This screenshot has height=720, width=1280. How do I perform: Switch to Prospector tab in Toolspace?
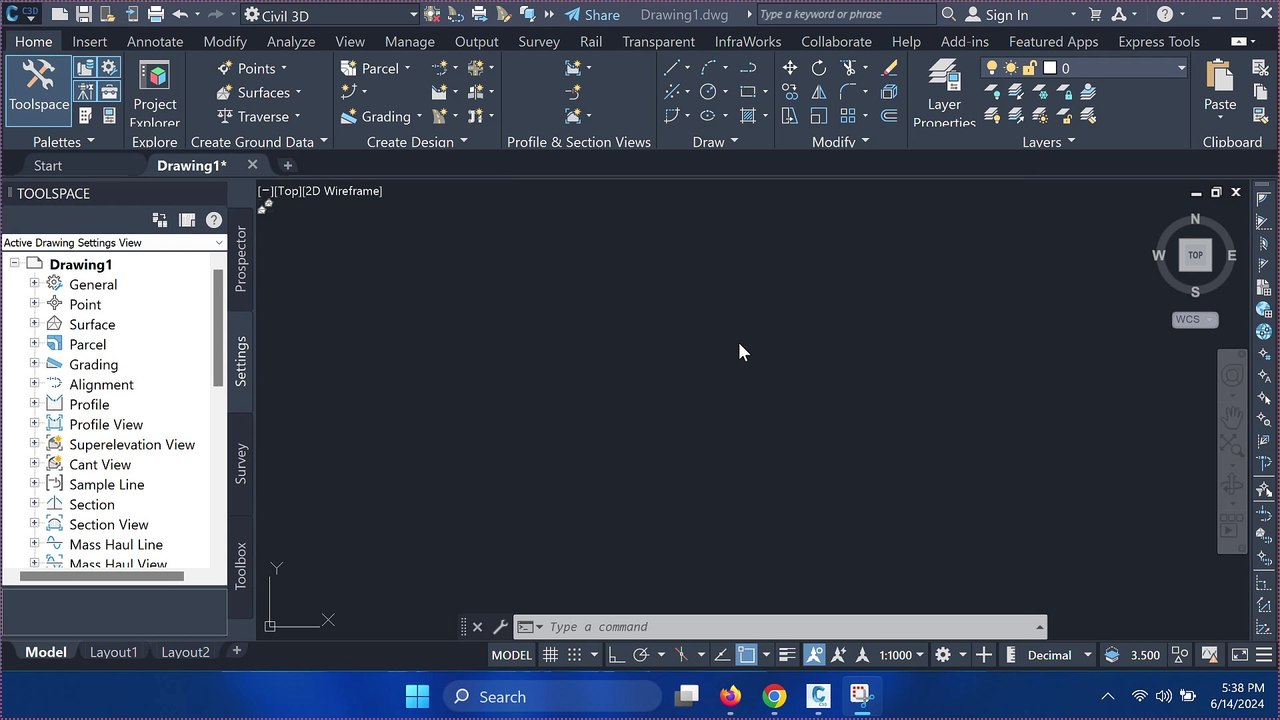pyautogui.click(x=241, y=258)
